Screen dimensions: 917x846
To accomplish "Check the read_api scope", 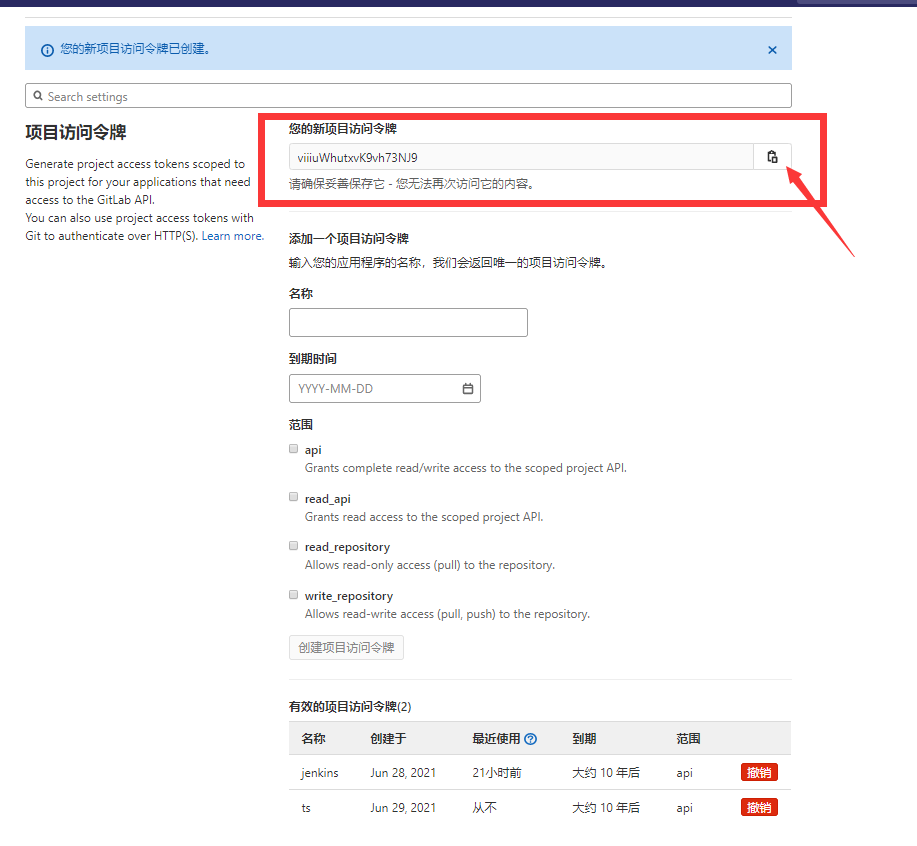I will (293, 496).
